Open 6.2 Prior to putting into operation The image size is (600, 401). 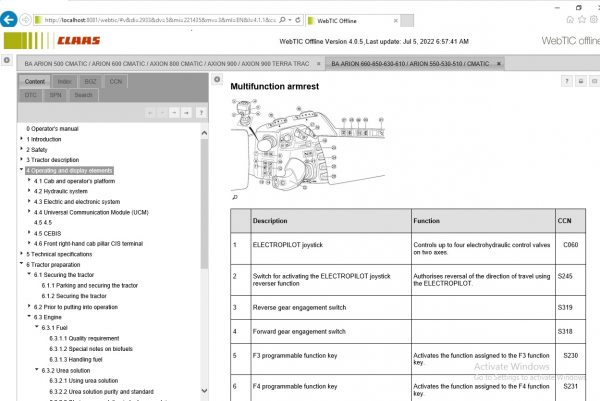click(x=76, y=307)
